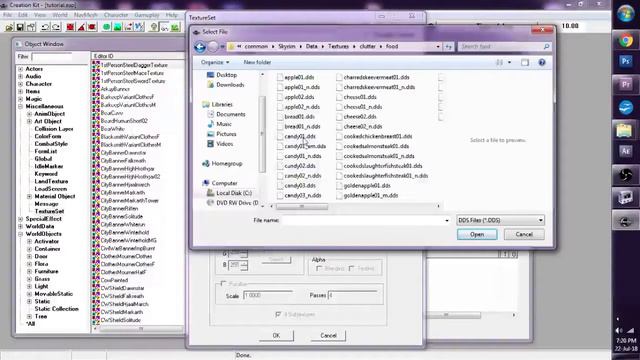Open the Gameplay menu
This screenshot has height=360, width=640.
(x=147, y=15)
